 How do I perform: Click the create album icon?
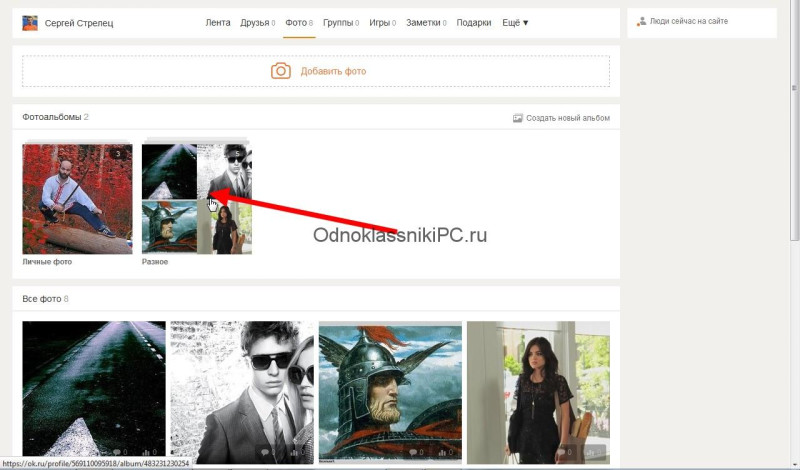click(517, 118)
